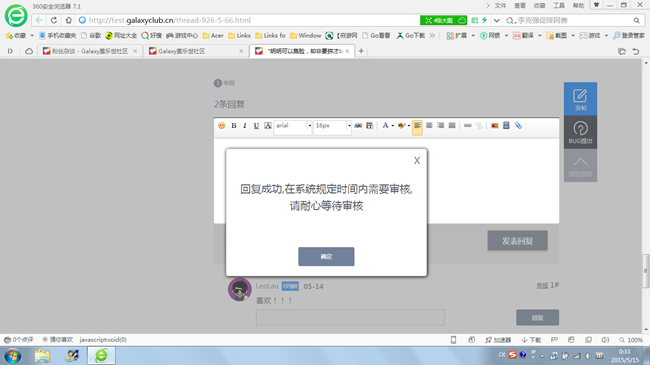Click the paste-as-text icon in editor
This screenshot has width=650, height=365.
(369, 125)
